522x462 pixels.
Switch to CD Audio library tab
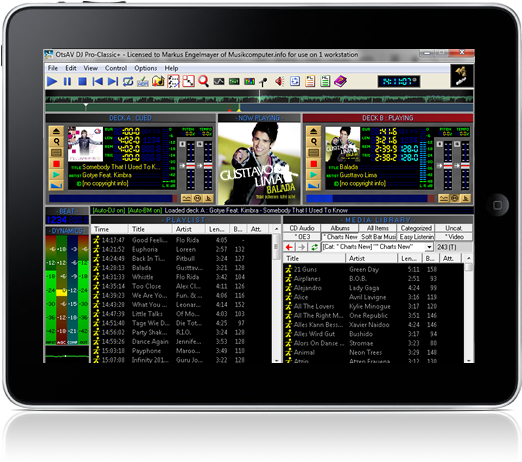(302, 228)
